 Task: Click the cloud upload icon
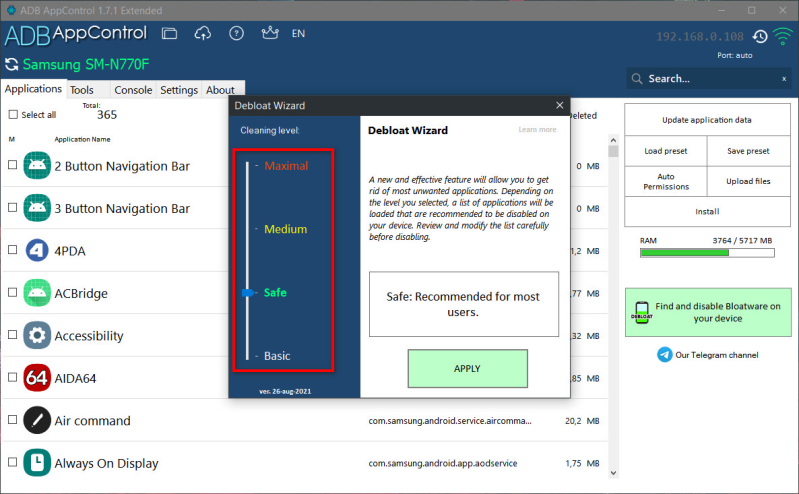point(203,33)
